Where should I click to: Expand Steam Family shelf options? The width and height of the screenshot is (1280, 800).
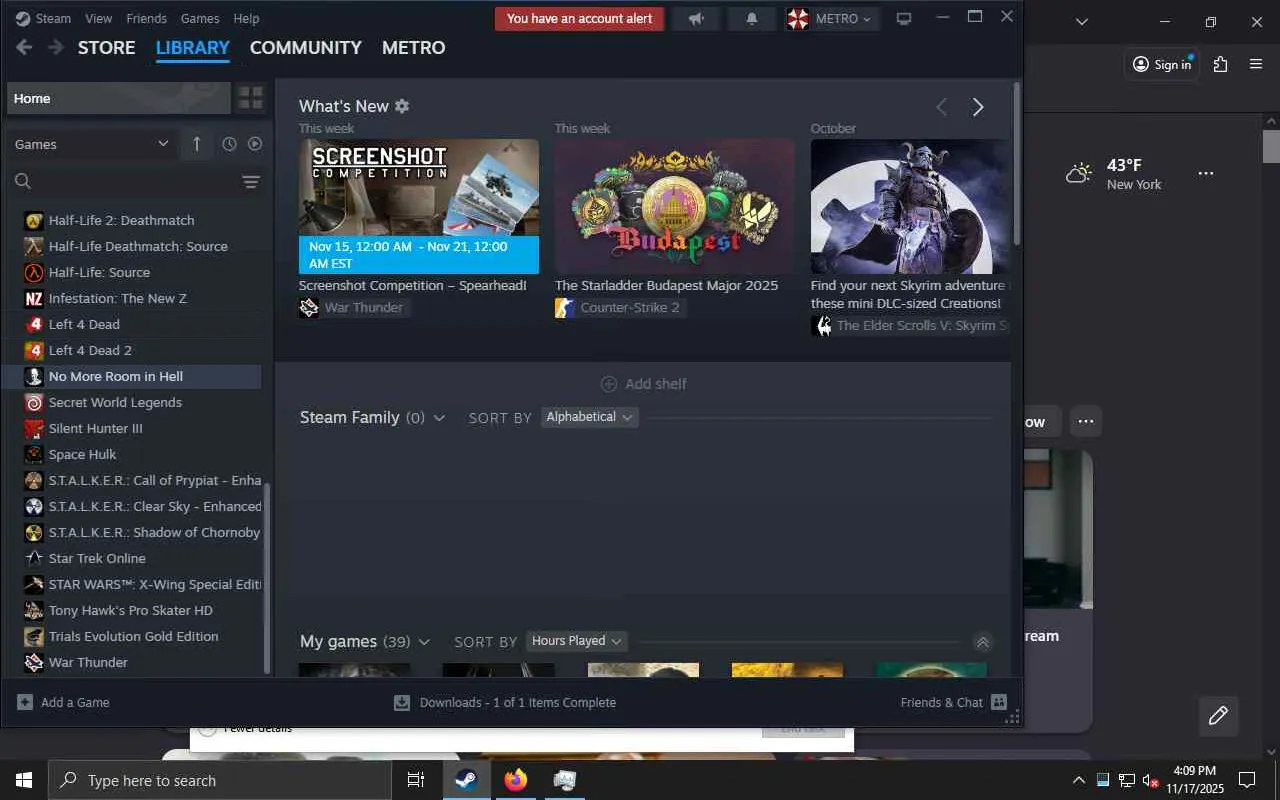439,418
